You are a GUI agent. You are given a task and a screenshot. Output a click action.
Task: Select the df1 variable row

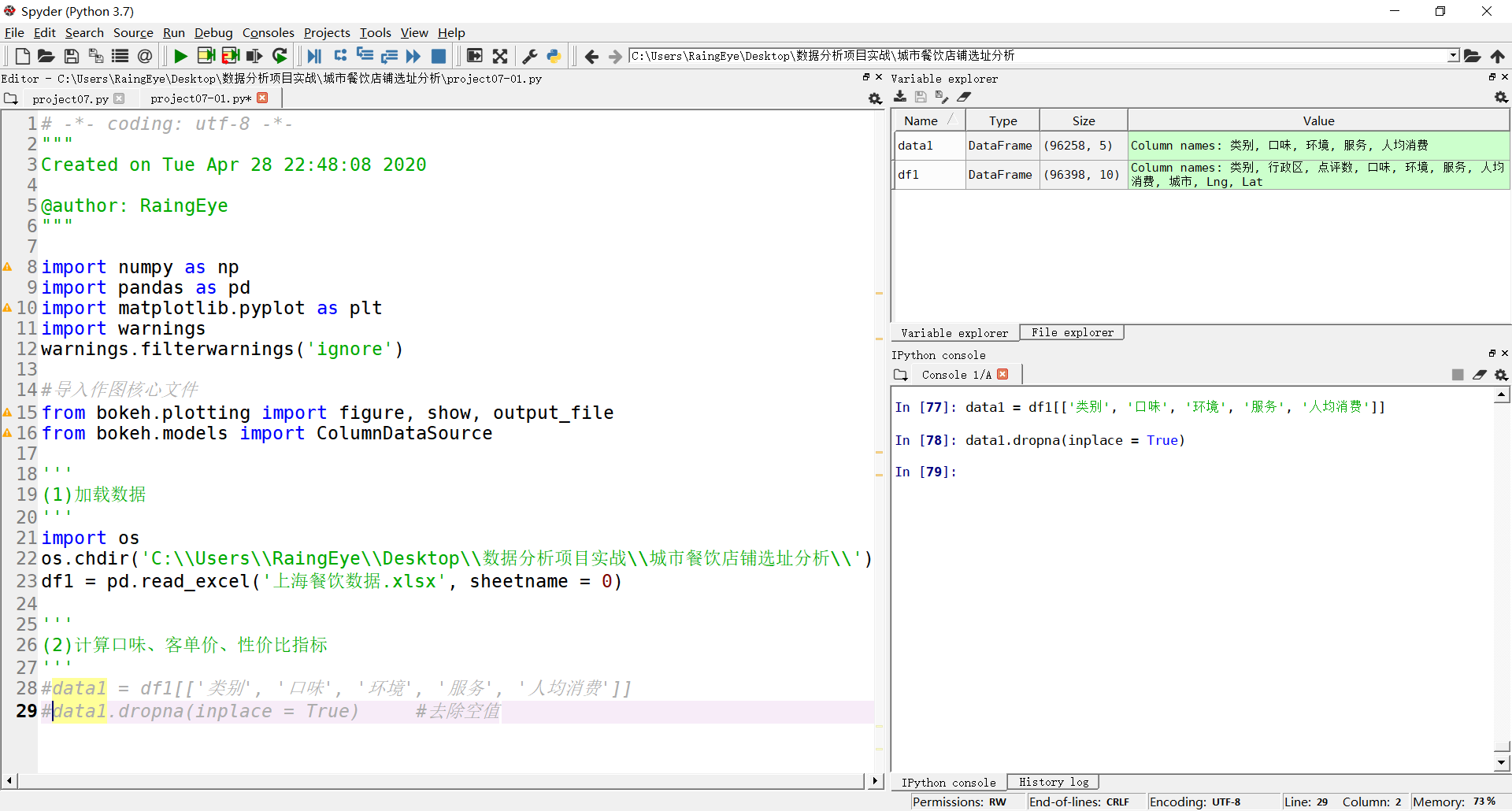pyautogui.click(x=1202, y=175)
